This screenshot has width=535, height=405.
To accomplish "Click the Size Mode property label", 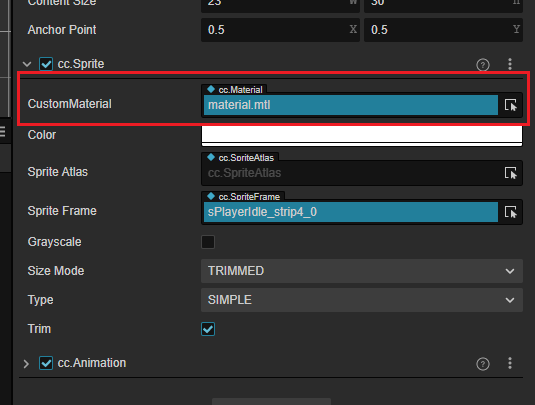I will tap(56, 271).
